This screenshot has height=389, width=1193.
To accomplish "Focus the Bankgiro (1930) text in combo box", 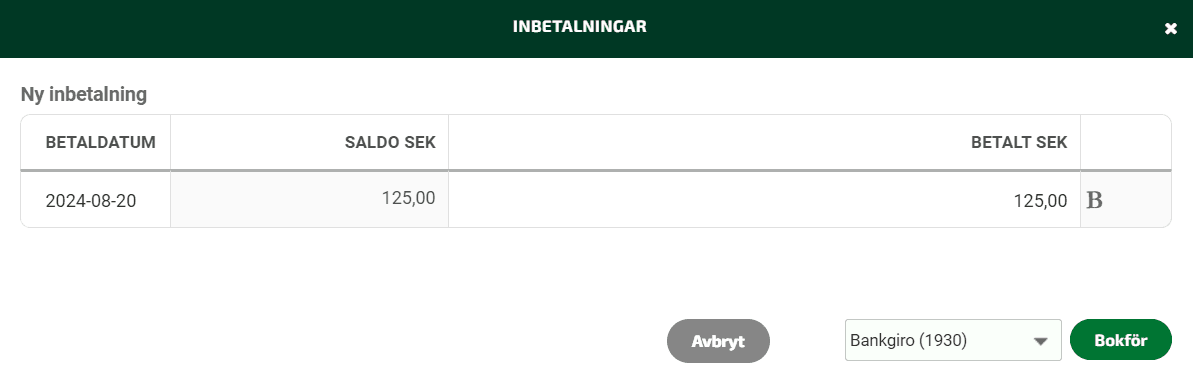I will [x=908, y=340].
